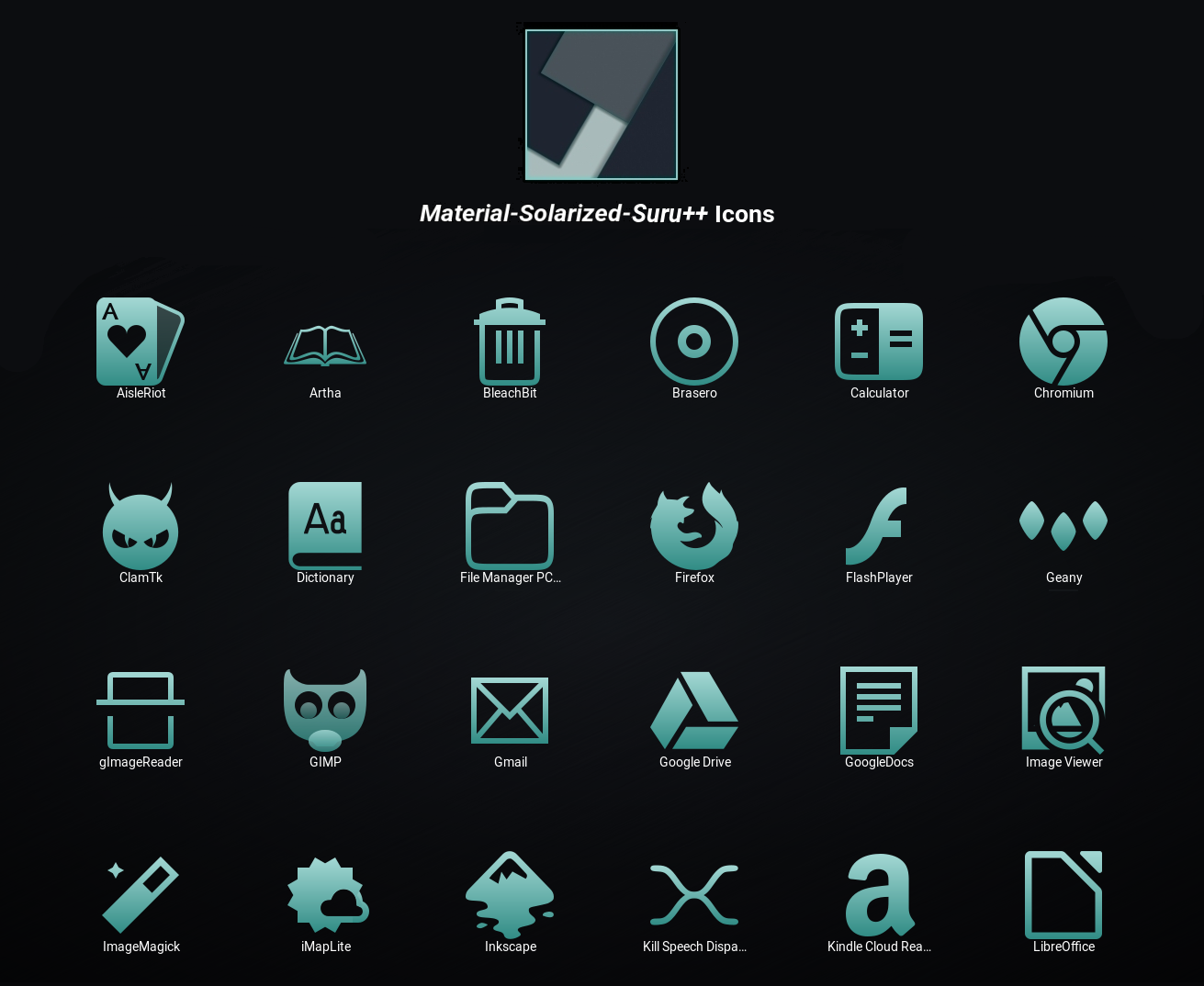
Task: Open the Brasero disc icon
Action: pos(694,342)
